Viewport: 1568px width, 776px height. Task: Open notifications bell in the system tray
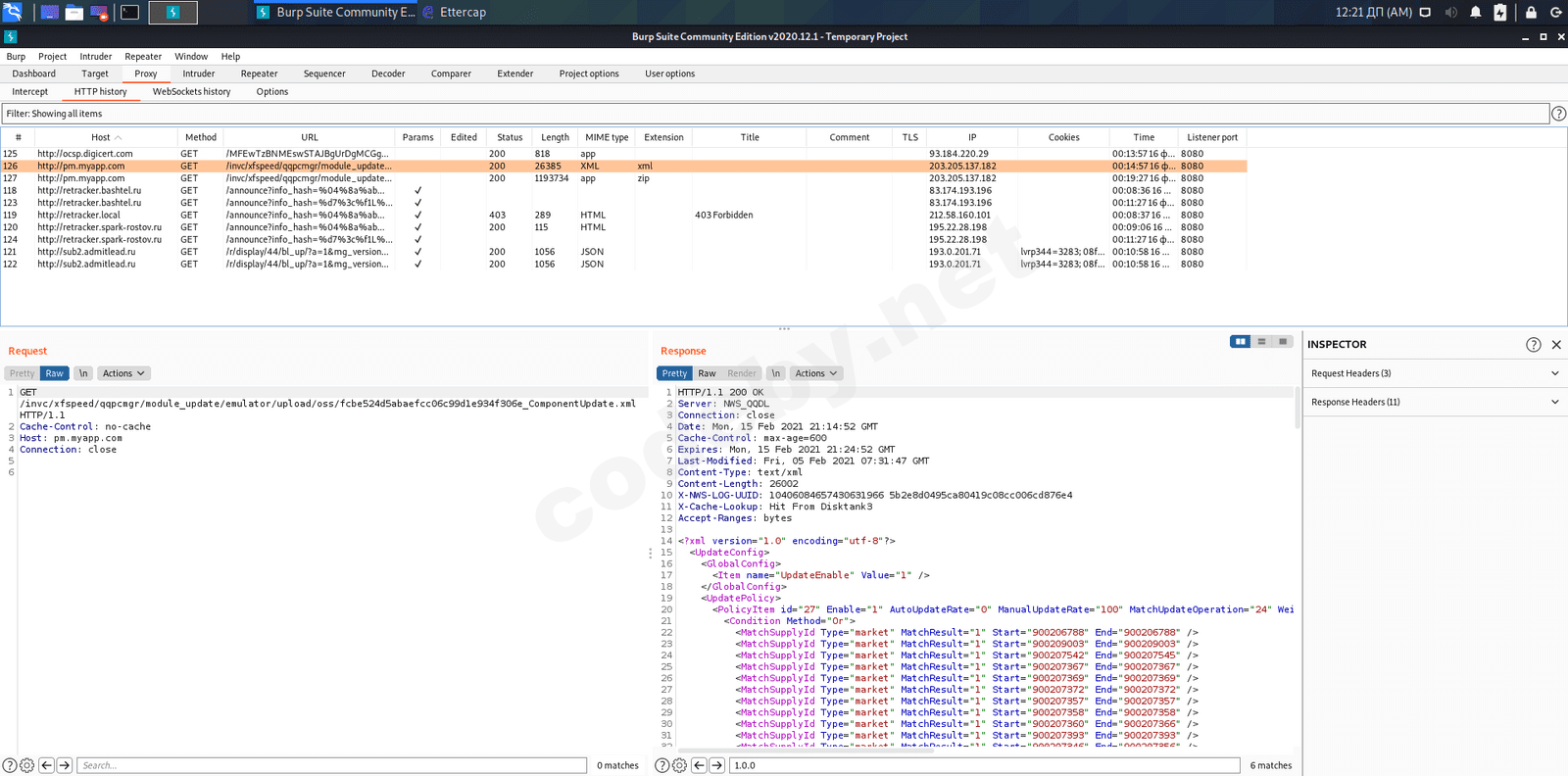pyautogui.click(x=1475, y=12)
